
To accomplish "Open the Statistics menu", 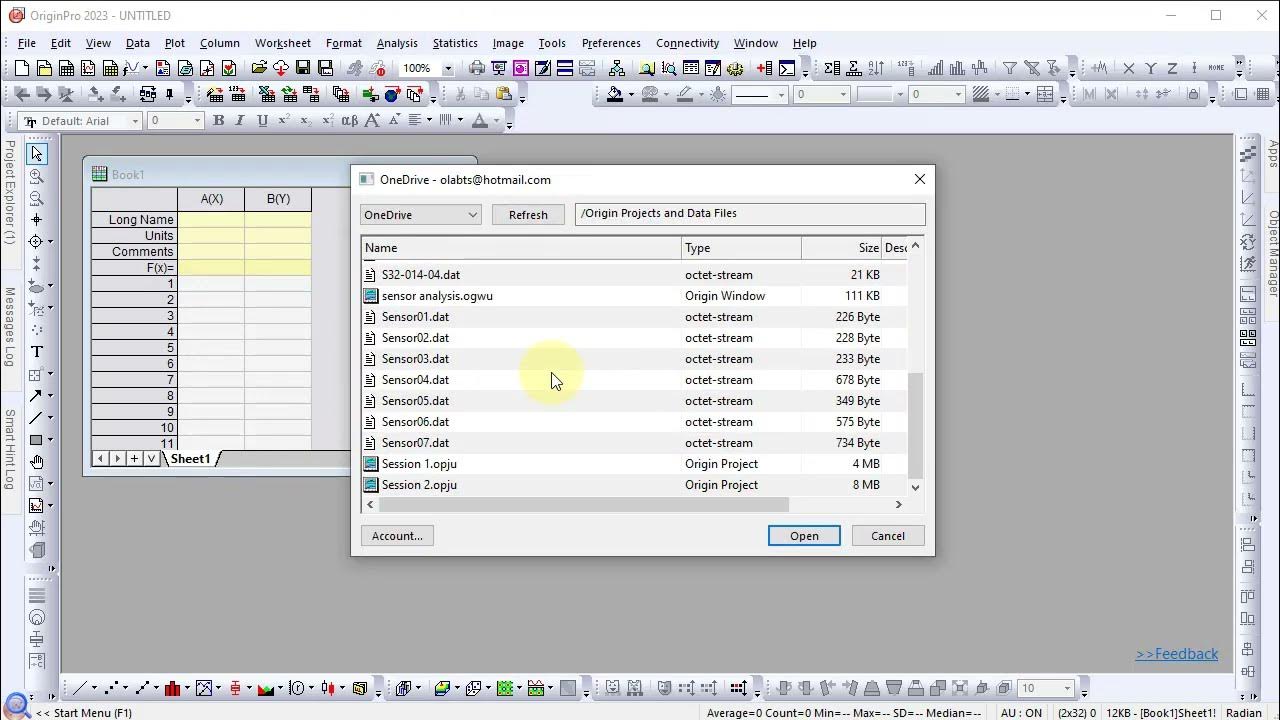I will coord(455,43).
